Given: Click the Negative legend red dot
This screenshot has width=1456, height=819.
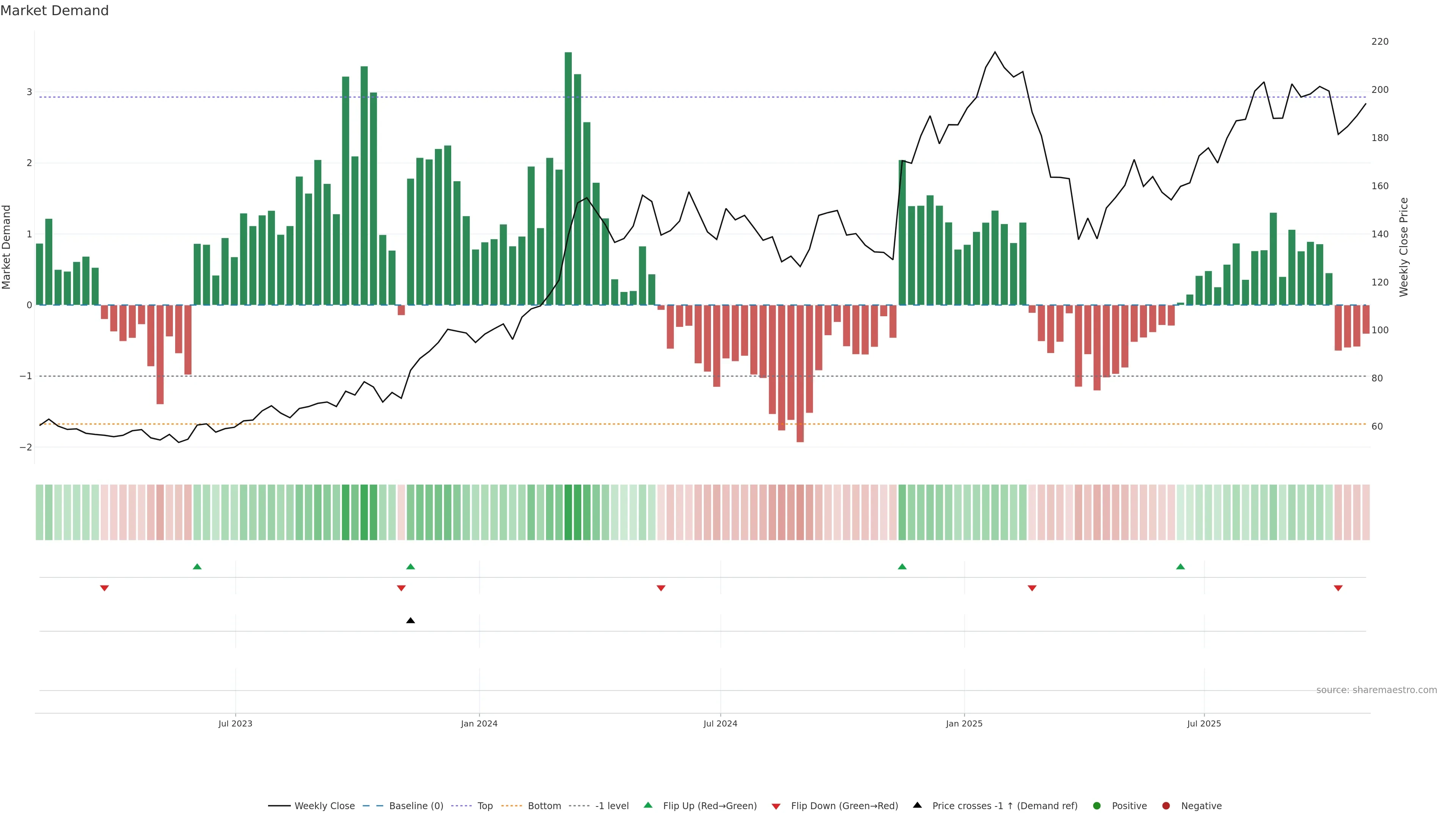Looking at the screenshot, I should point(1166,806).
